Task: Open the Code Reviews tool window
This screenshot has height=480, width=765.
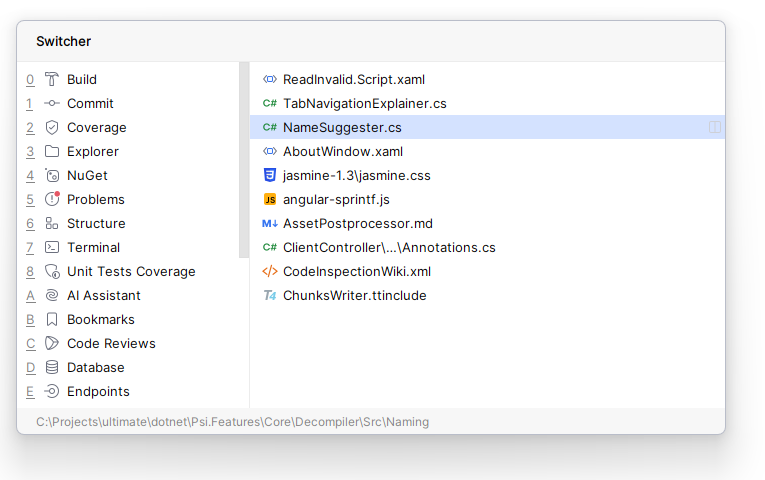Action: tap(110, 344)
